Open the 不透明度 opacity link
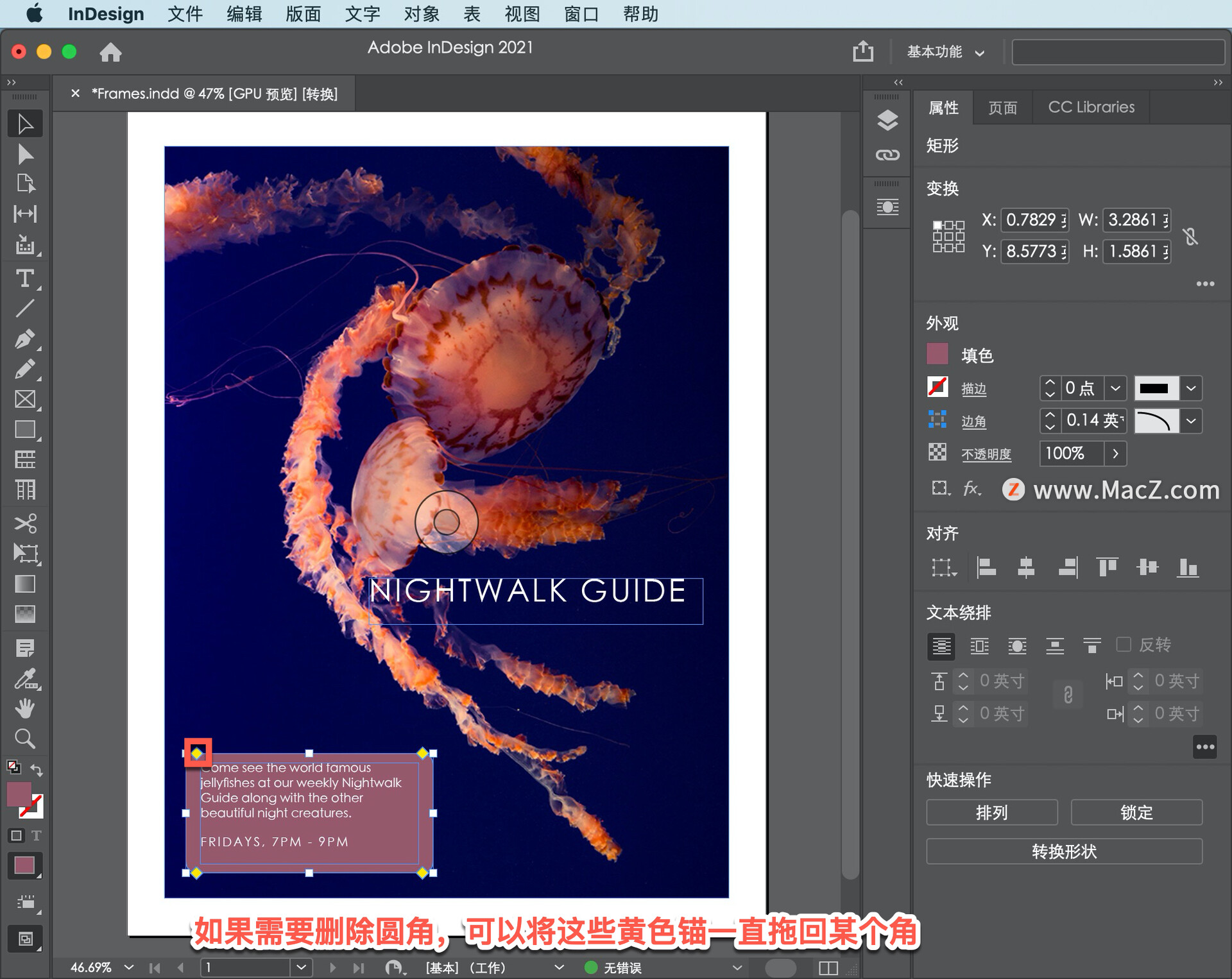 (986, 454)
